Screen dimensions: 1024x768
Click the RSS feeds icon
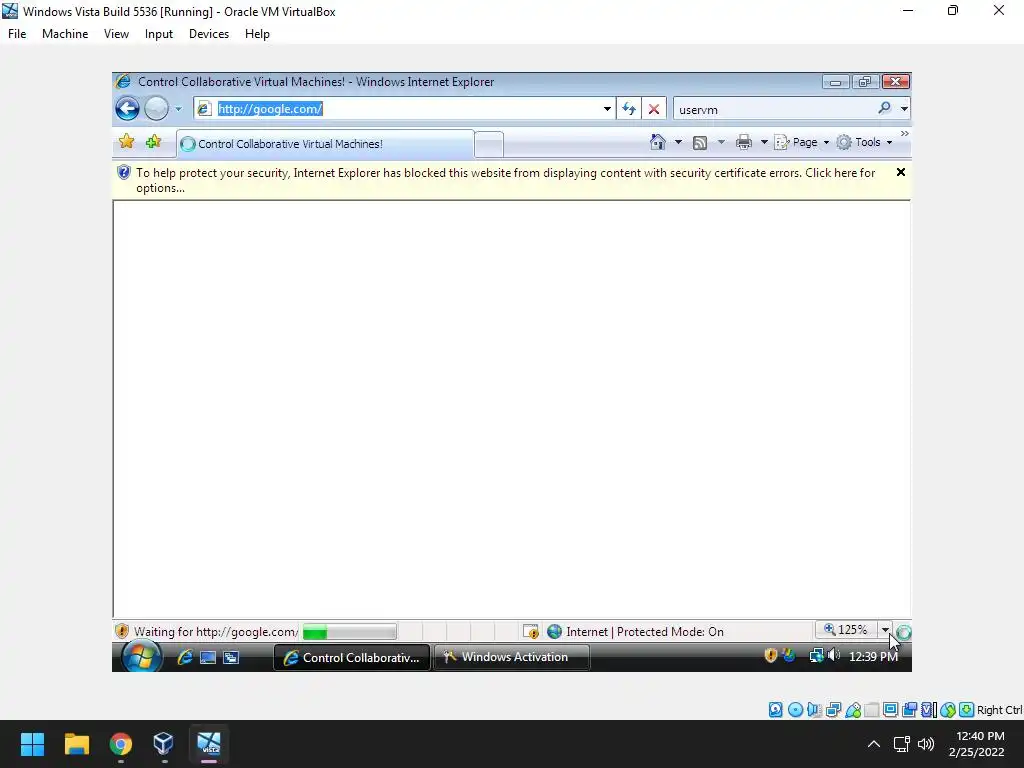[699, 142]
